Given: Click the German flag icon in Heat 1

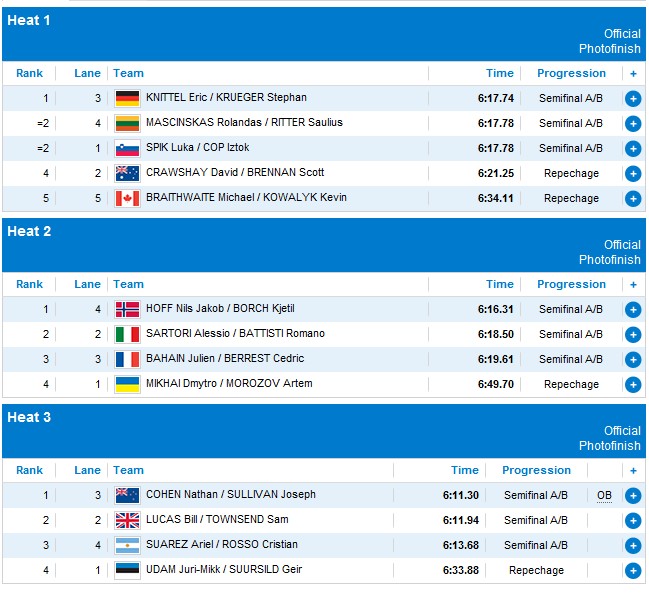Looking at the screenshot, I should click(x=127, y=98).
